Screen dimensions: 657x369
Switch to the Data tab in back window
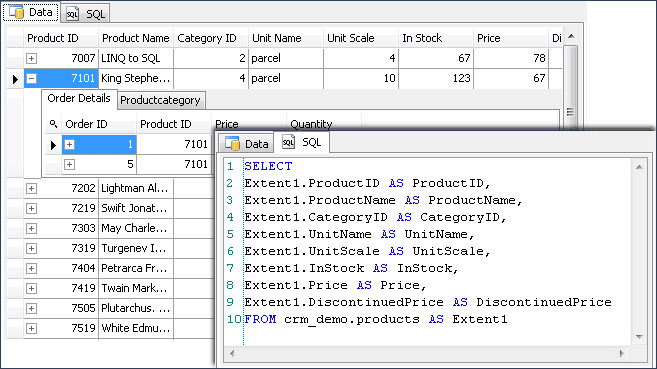coord(31,12)
